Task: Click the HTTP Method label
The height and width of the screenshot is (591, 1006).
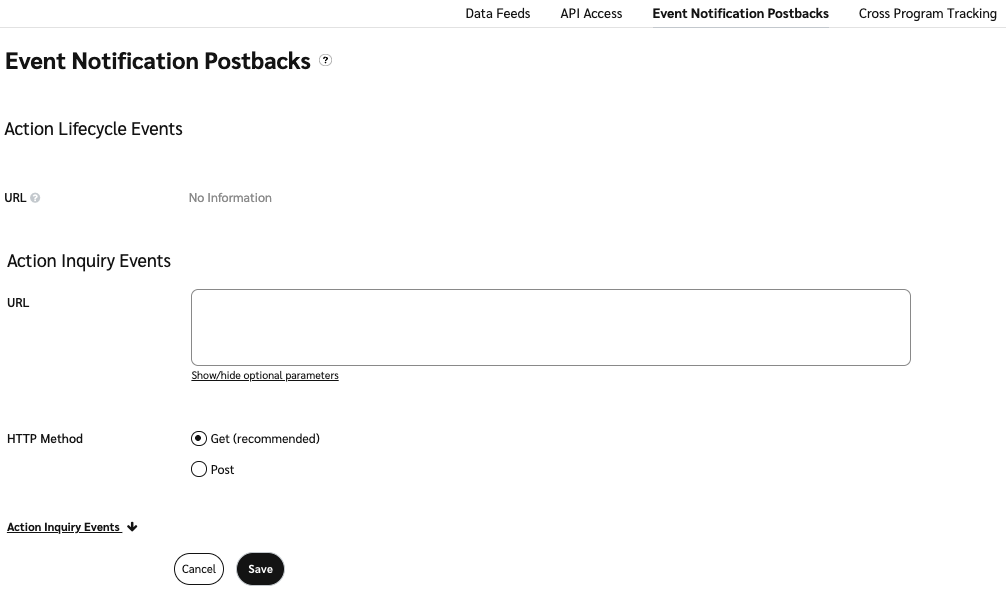Action: (x=45, y=438)
